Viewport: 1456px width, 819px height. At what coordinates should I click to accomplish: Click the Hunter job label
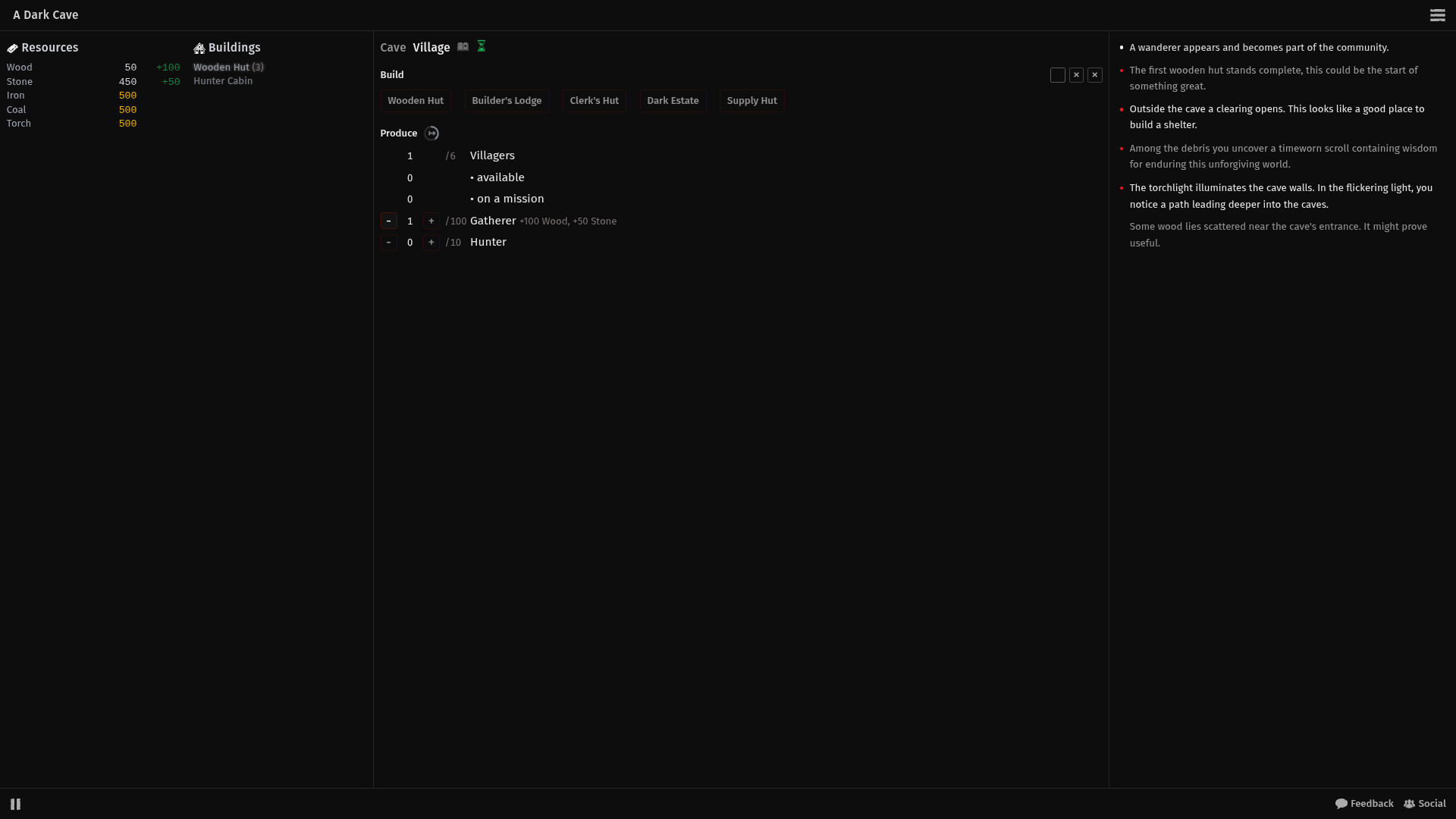coord(488,242)
